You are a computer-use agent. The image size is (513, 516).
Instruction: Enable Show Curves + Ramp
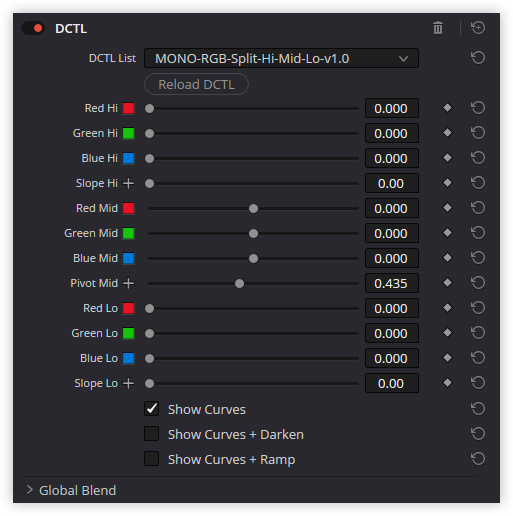click(152, 459)
